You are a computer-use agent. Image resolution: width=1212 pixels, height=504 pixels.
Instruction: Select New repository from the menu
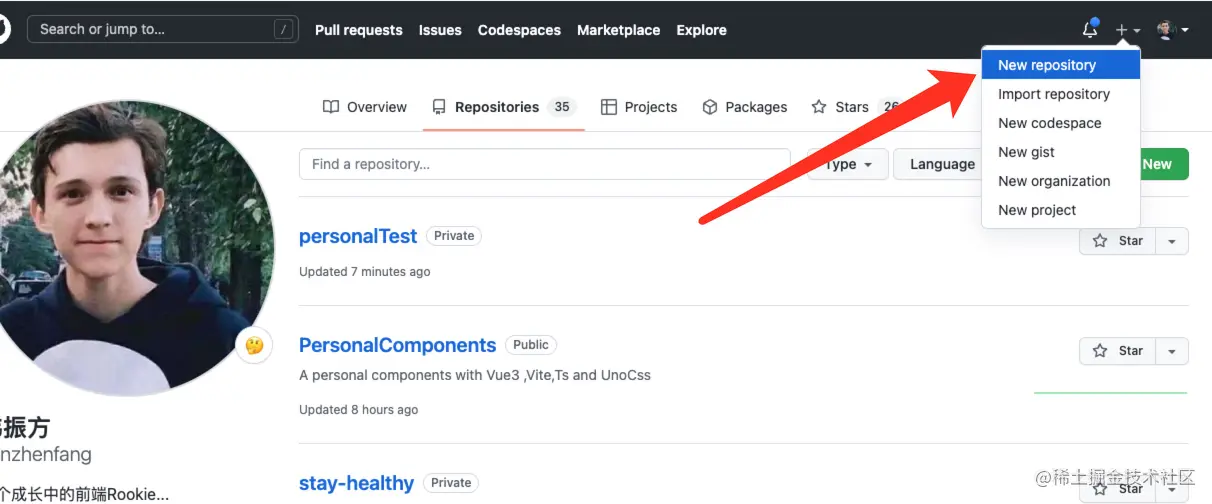pos(1061,65)
